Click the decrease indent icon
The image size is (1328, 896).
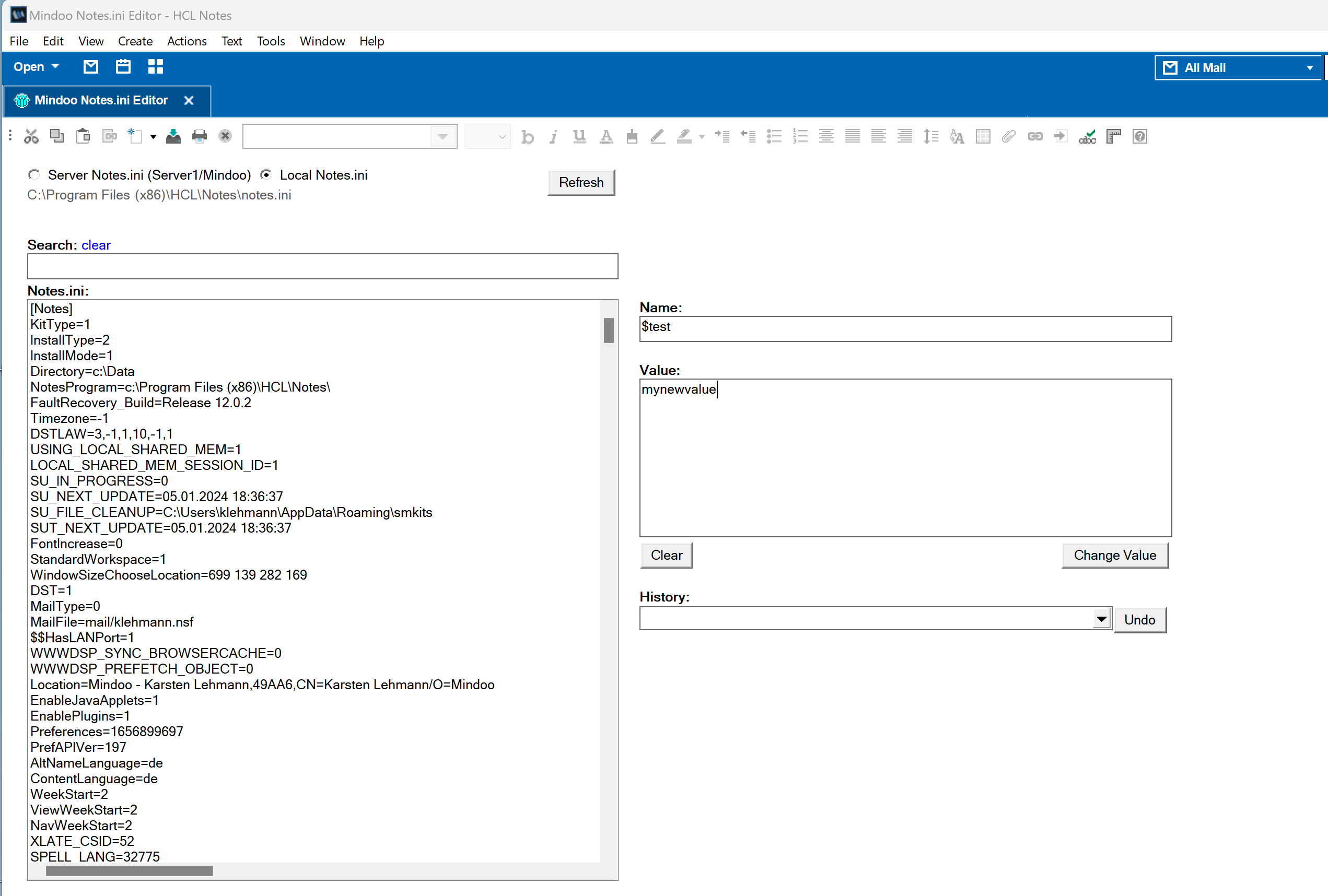tap(748, 136)
